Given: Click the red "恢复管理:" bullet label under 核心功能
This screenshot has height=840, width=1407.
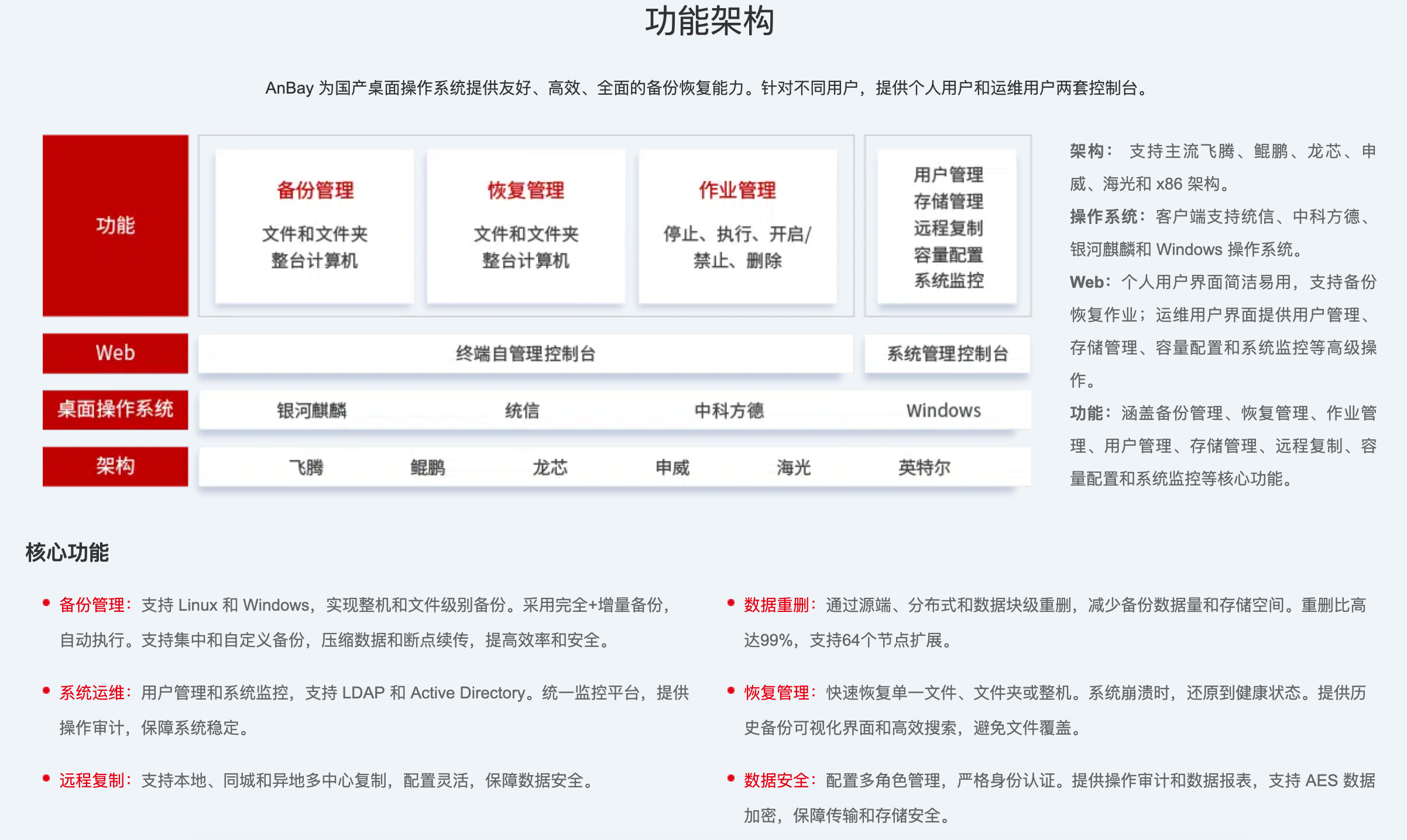Looking at the screenshot, I should pyautogui.click(x=781, y=693).
